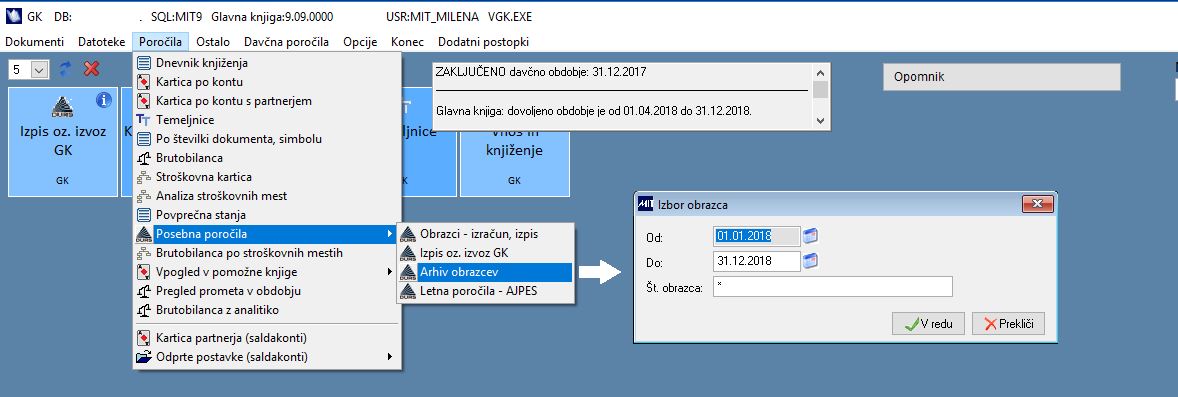Click scroll up arrow in message box
Screen dimensions: 1178x397
[x=820, y=73]
